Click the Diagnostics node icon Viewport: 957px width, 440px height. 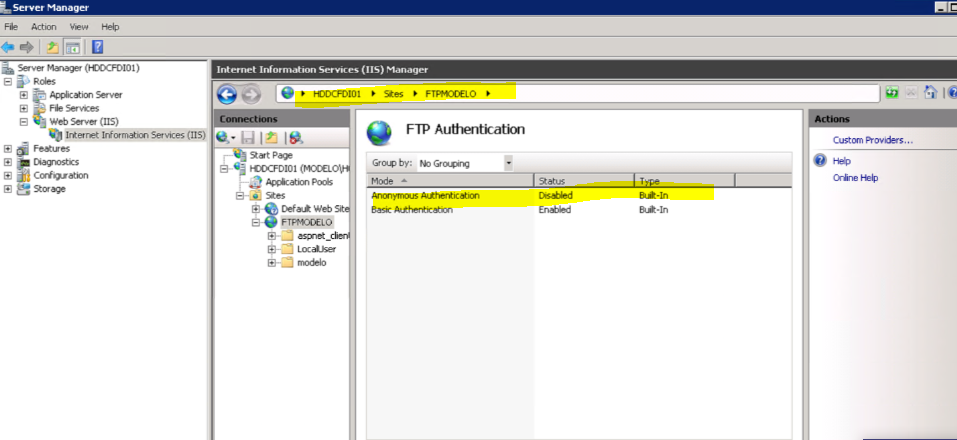23,162
